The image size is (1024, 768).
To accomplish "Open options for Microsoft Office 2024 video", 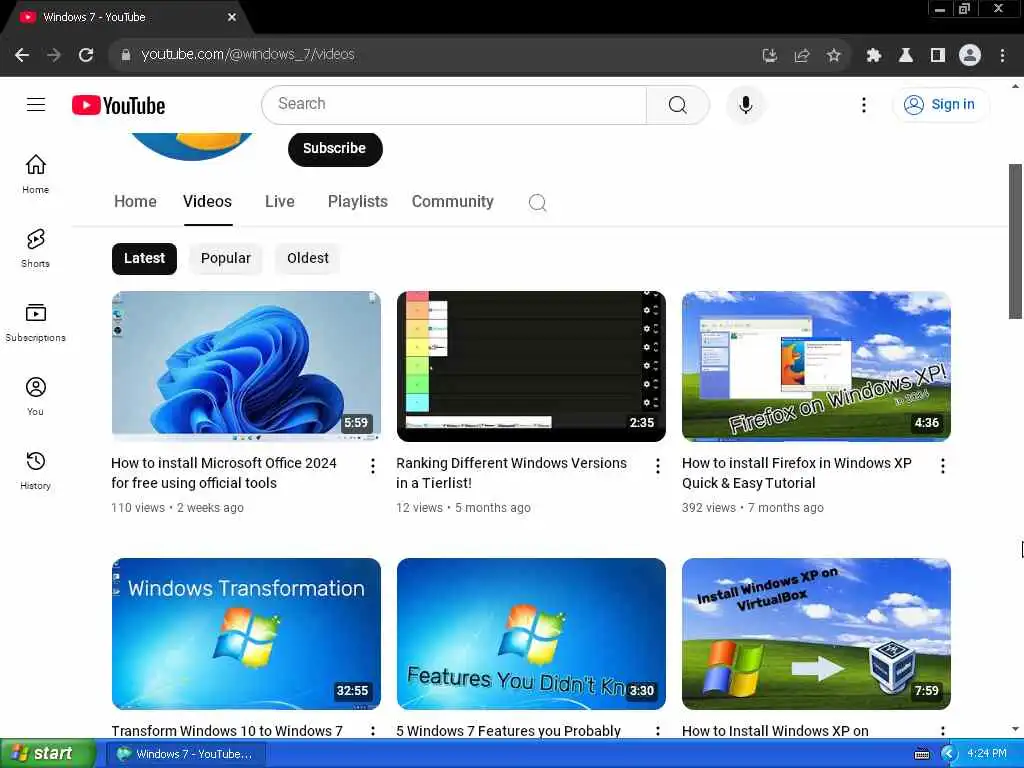I will [x=372, y=466].
